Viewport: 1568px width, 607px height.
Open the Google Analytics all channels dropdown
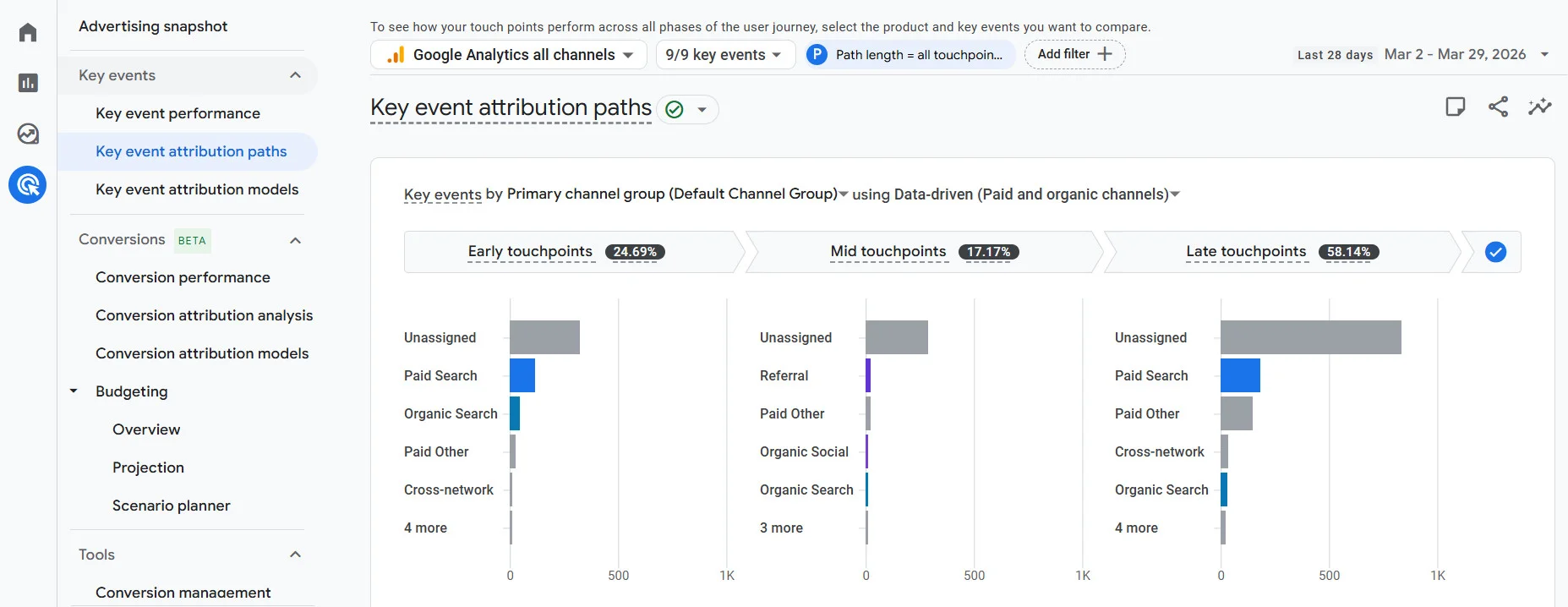(x=509, y=55)
